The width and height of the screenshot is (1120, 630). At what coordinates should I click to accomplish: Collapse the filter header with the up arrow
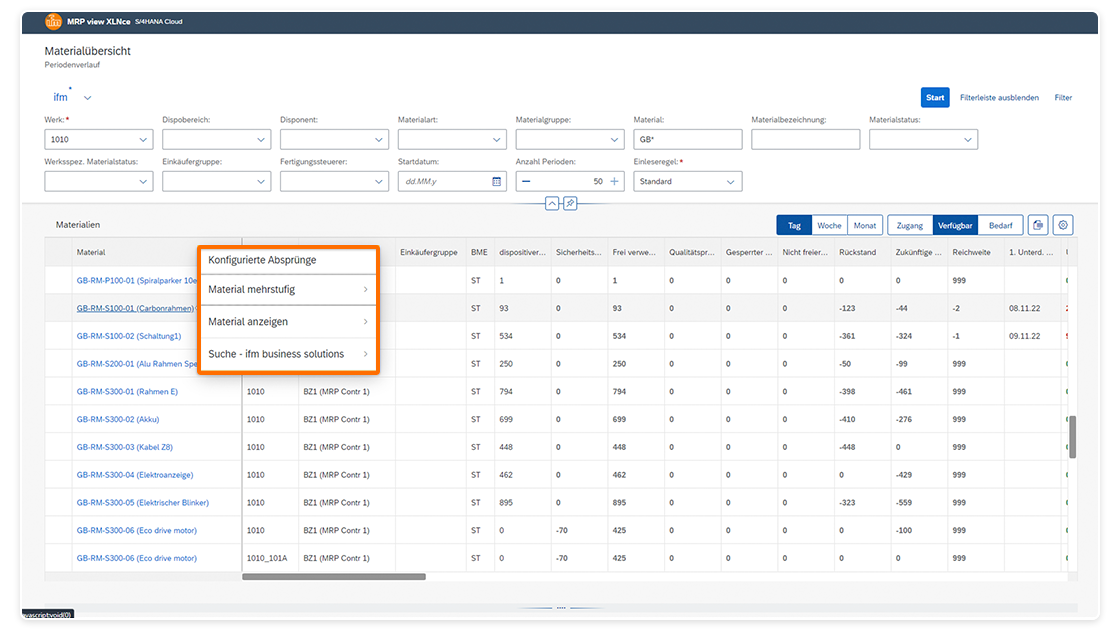pyautogui.click(x=552, y=203)
